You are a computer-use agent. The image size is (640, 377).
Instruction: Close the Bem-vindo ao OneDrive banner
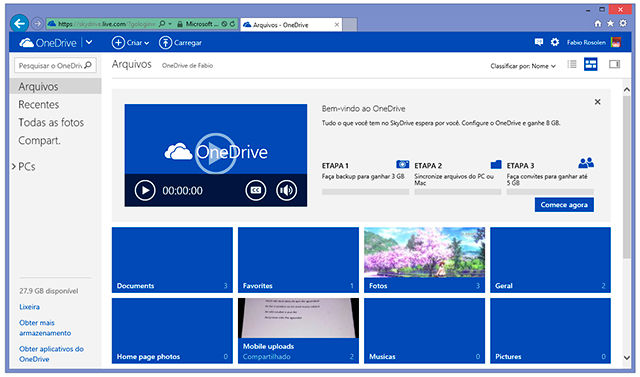tap(598, 102)
